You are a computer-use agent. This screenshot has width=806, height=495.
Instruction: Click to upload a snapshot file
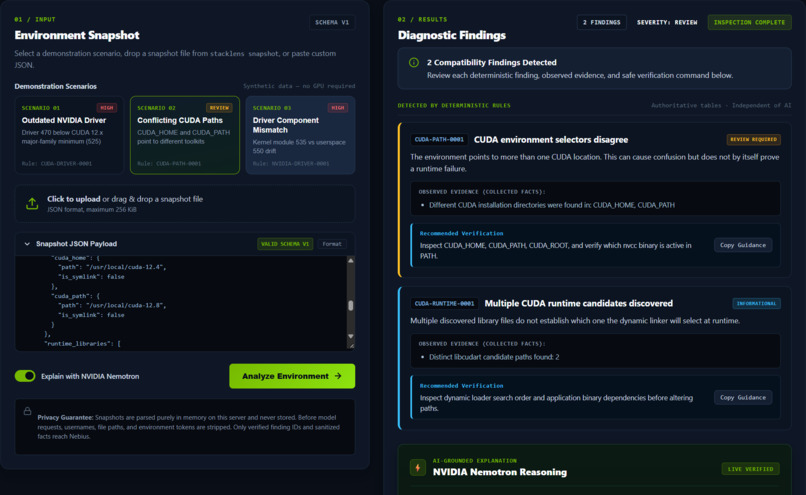(185, 204)
